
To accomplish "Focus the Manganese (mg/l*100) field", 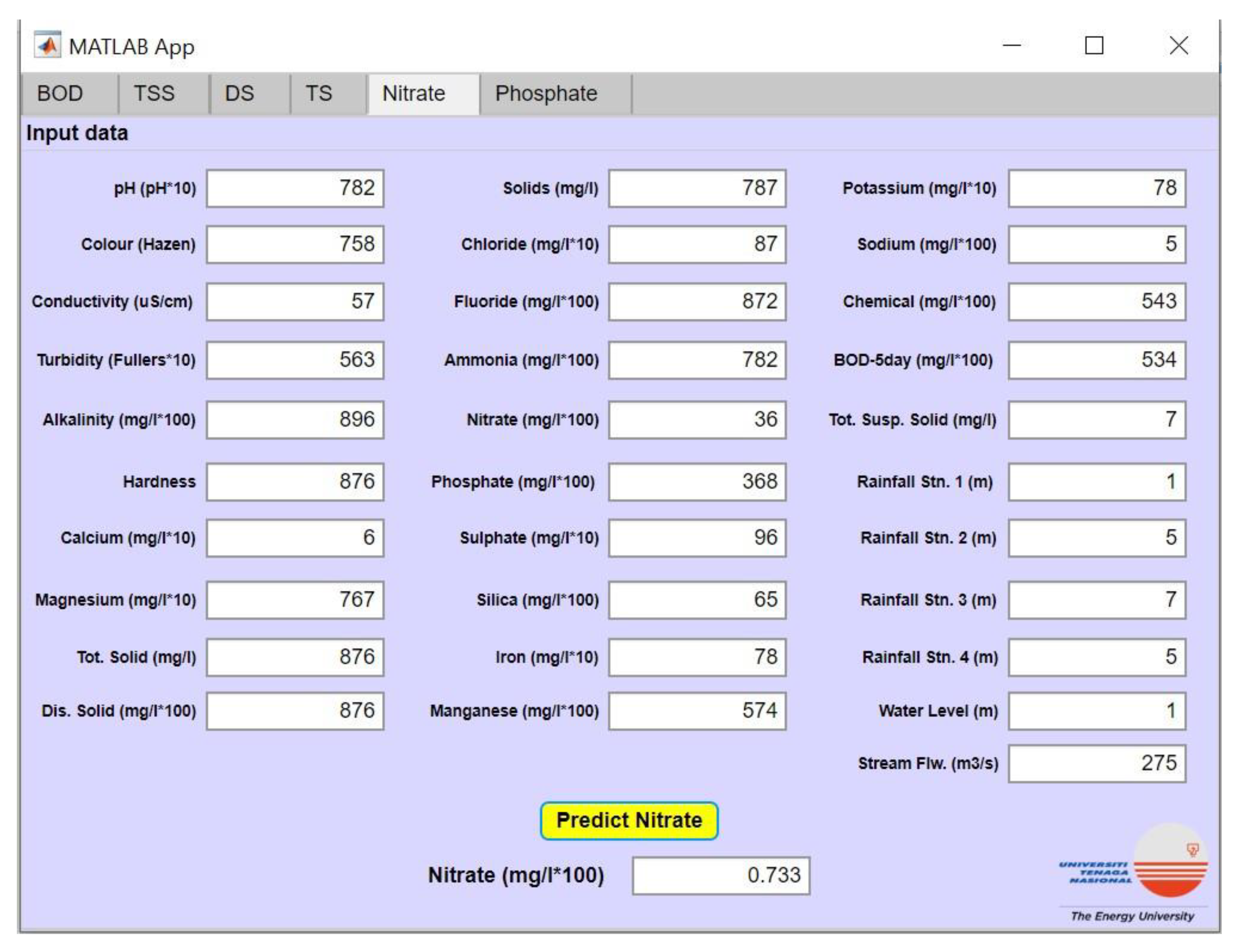I will (697, 711).
